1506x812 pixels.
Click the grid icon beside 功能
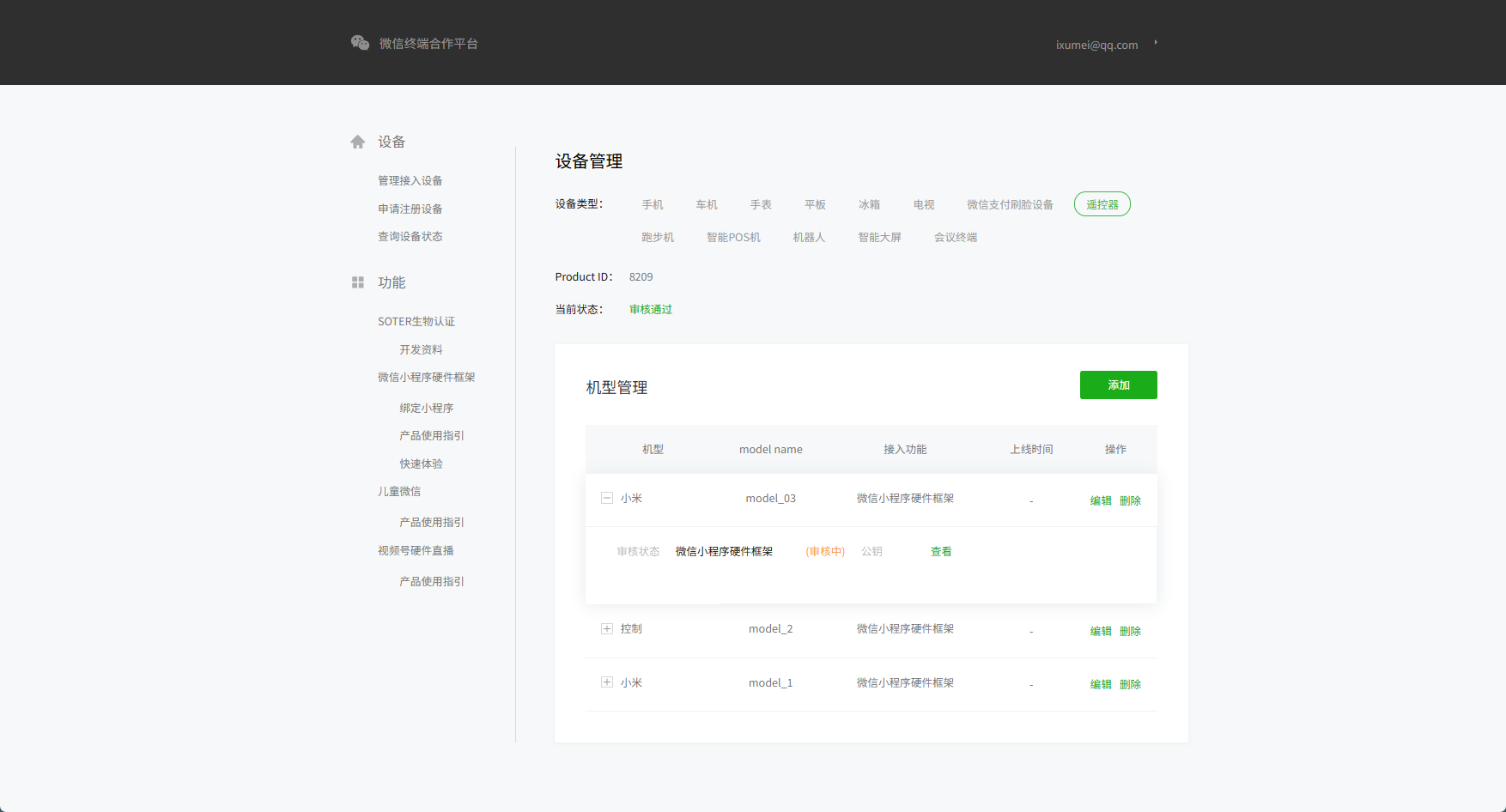coord(358,282)
